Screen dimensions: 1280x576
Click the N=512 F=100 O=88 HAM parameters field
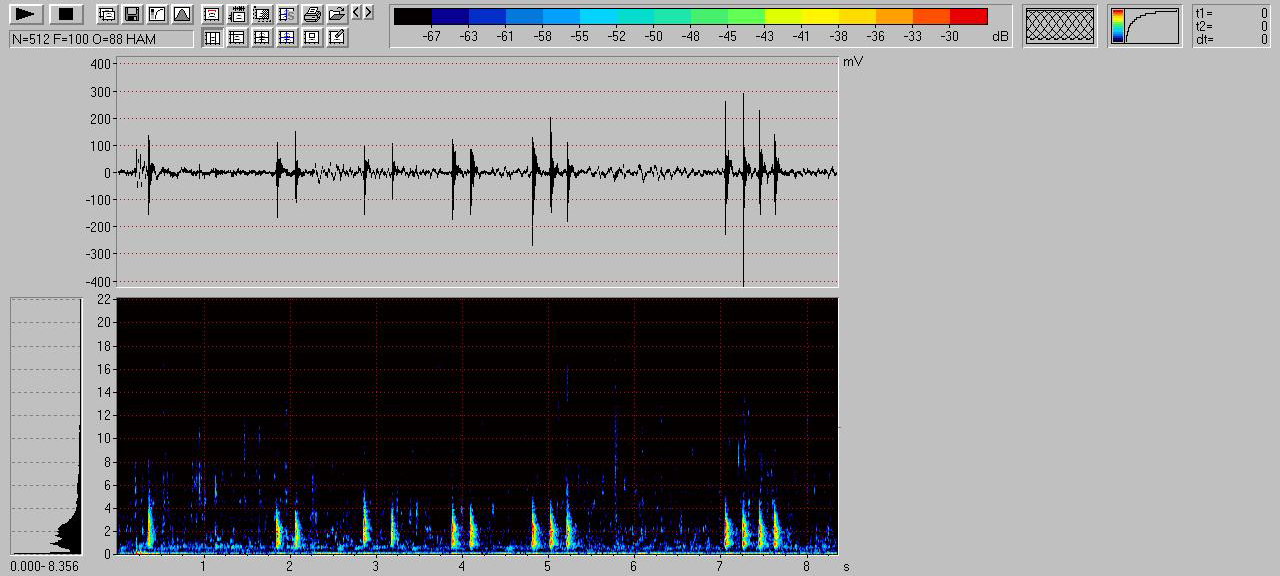(x=101, y=39)
